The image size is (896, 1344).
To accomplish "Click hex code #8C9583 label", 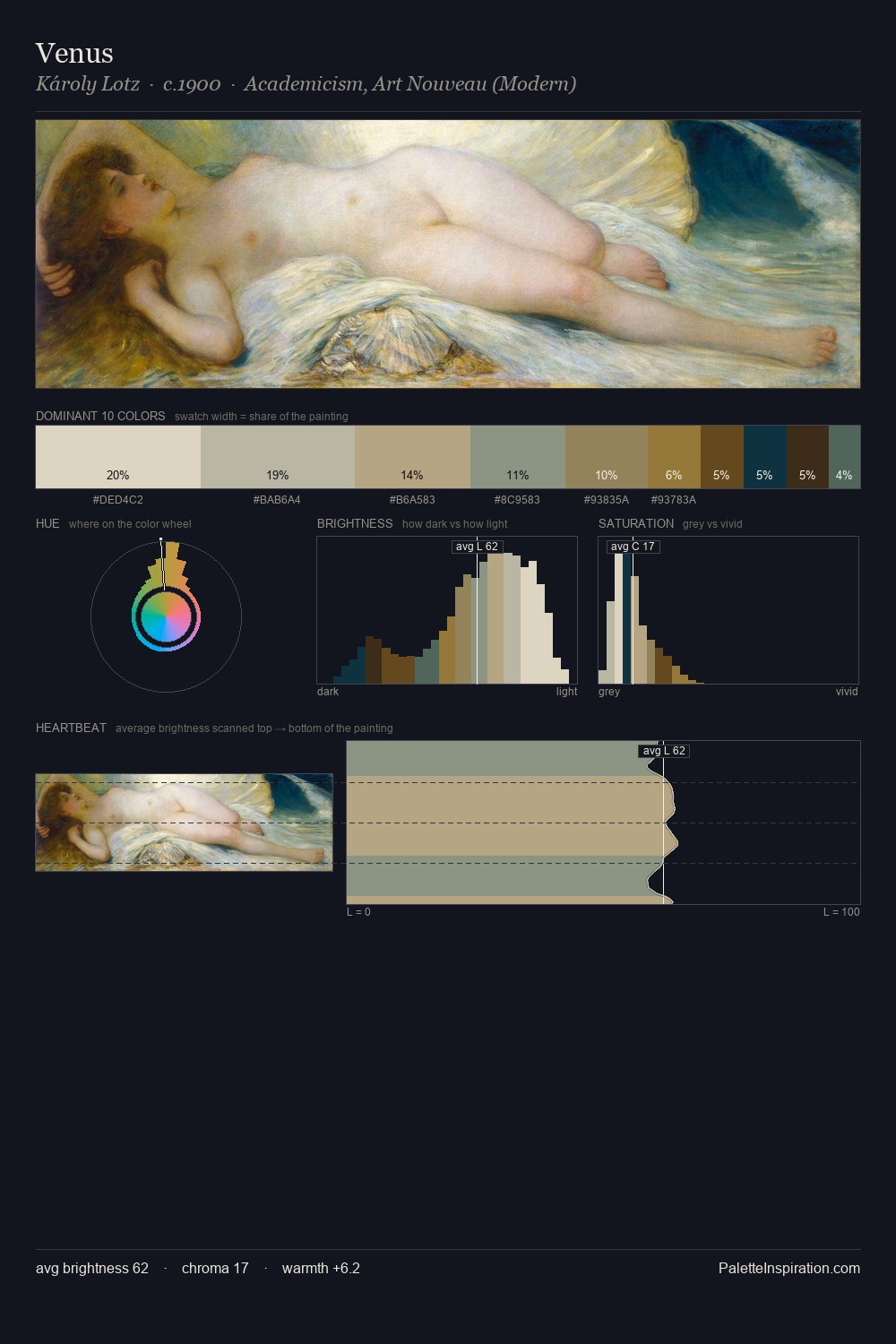I will pos(517,500).
